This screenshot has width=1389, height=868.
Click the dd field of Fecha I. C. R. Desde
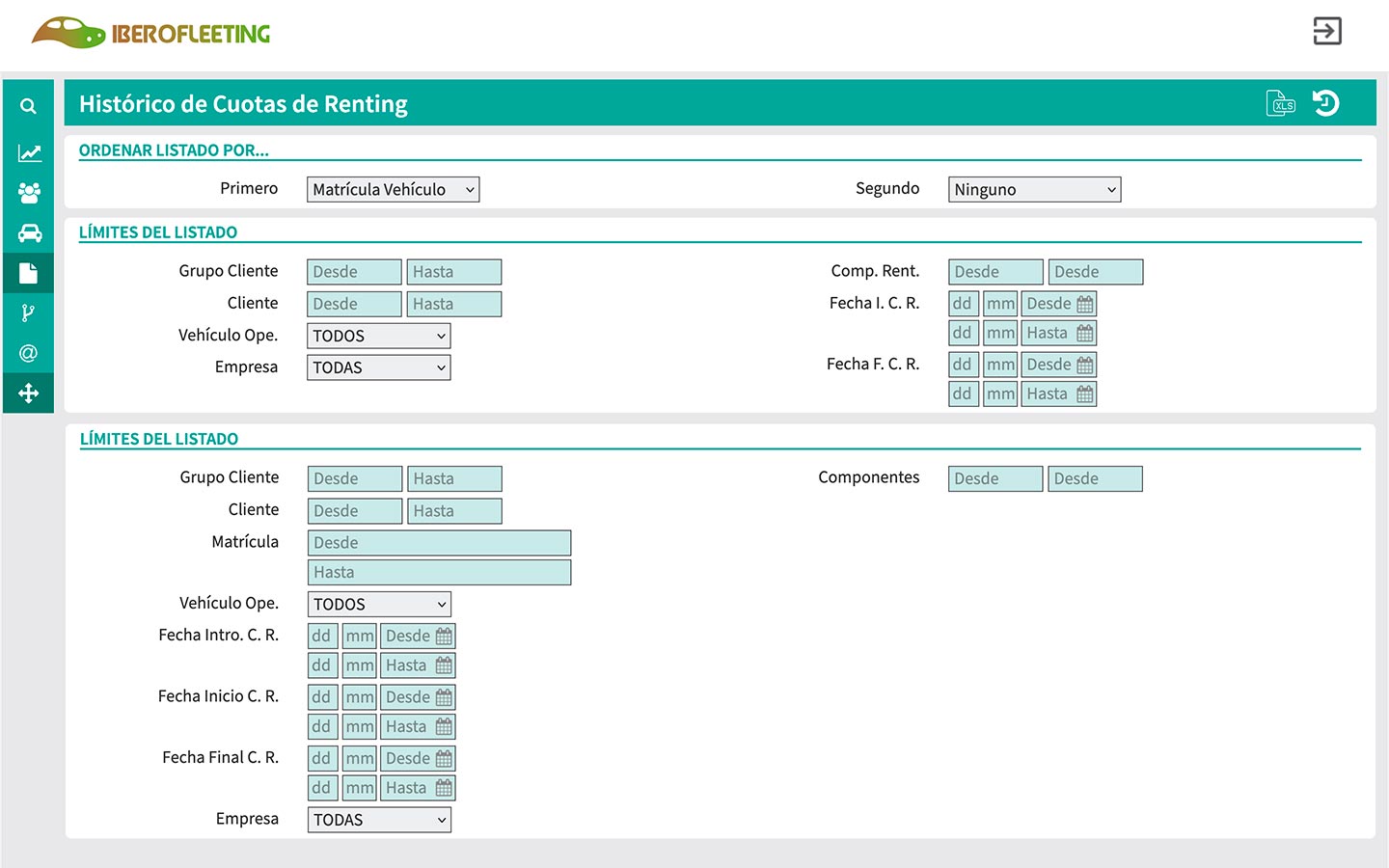(964, 304)
